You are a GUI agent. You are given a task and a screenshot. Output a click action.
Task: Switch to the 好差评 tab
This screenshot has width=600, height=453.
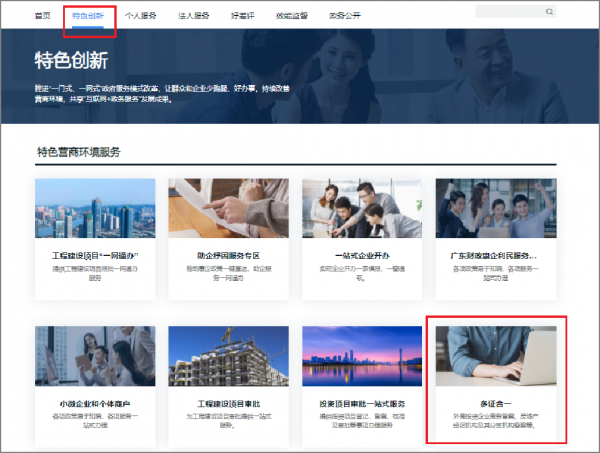245,16
